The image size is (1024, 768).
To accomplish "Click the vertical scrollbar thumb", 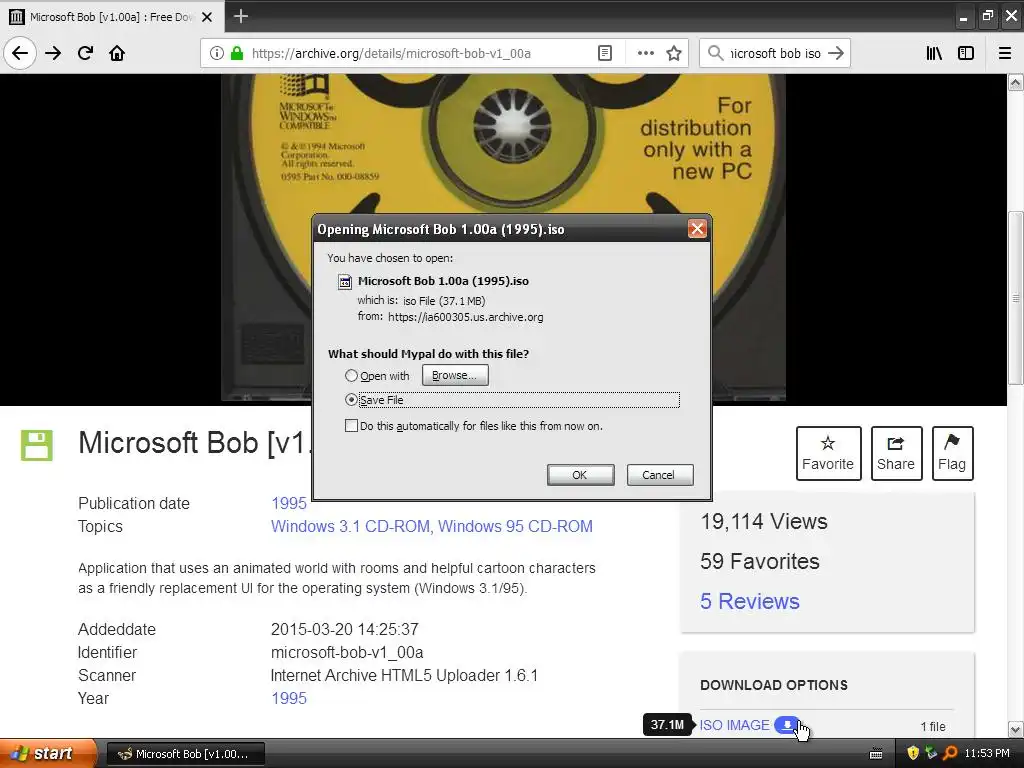I will coord(1015,298).
